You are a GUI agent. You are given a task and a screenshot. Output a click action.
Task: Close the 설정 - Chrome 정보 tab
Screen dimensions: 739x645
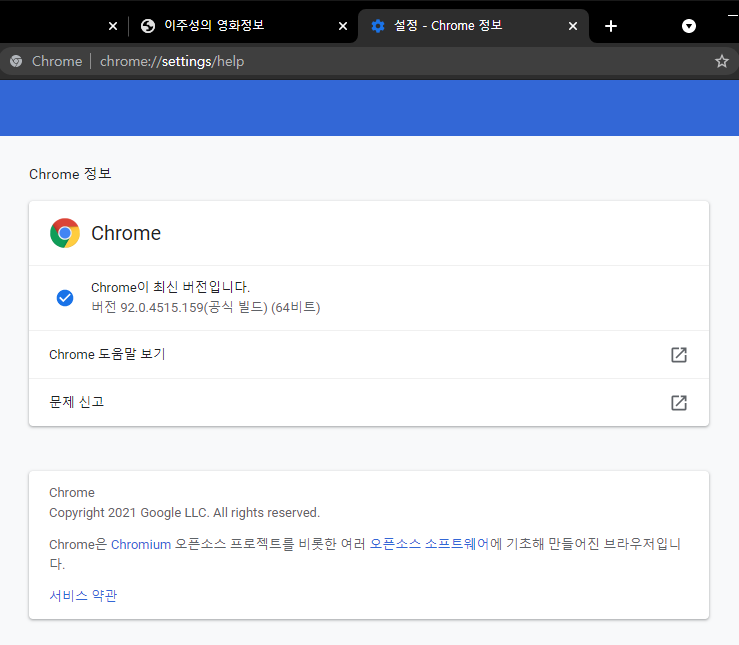(573, 26)
